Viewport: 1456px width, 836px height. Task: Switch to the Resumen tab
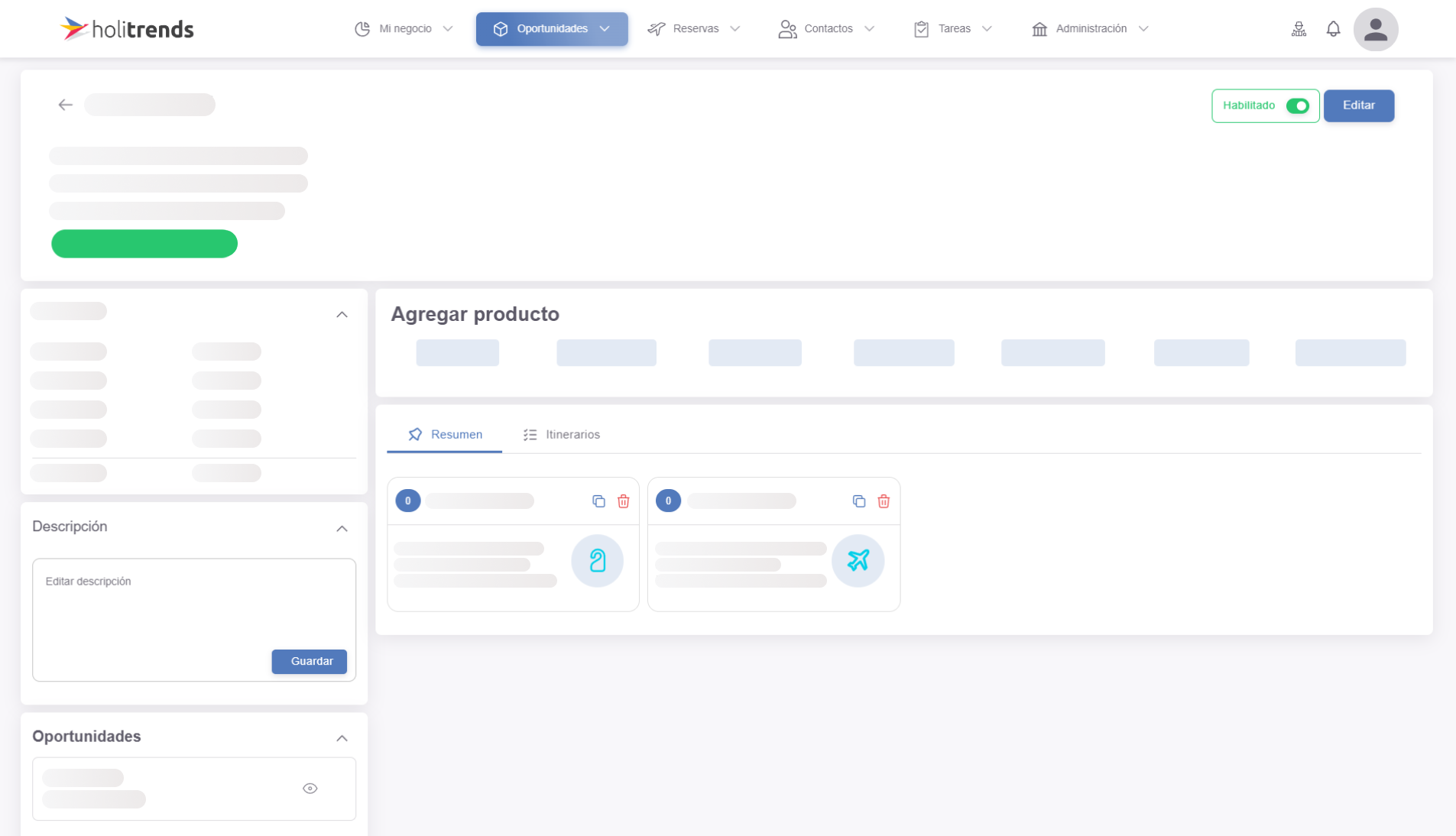(445, 434)
